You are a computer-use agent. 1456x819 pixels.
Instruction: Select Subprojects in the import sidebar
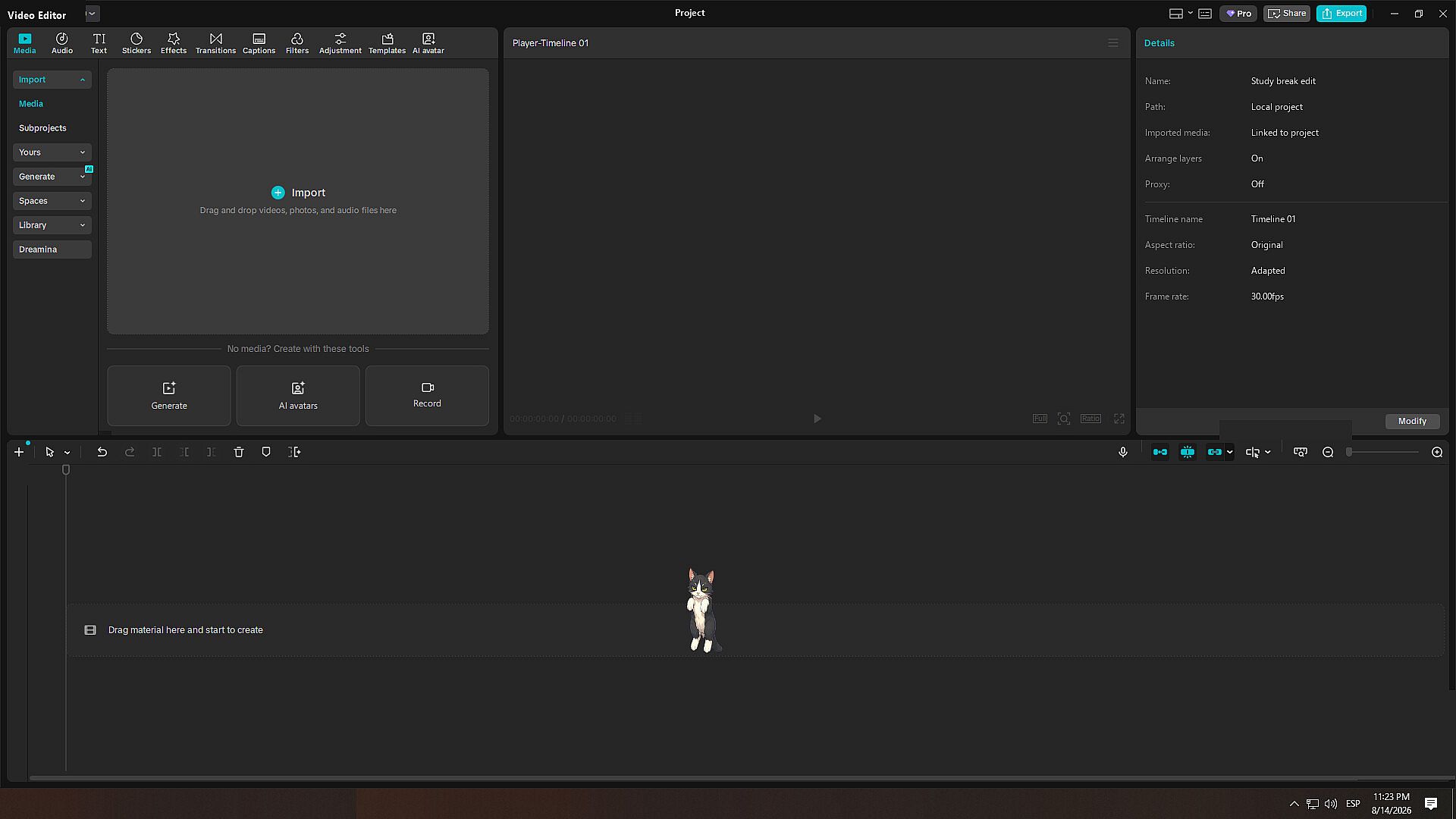[x=42, y=128]
